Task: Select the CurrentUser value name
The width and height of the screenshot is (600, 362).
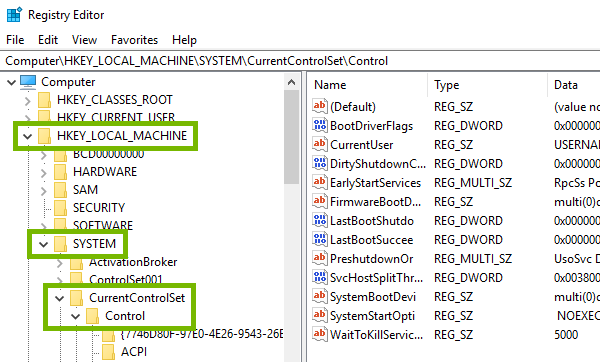Action: click(x=362, y=145)
